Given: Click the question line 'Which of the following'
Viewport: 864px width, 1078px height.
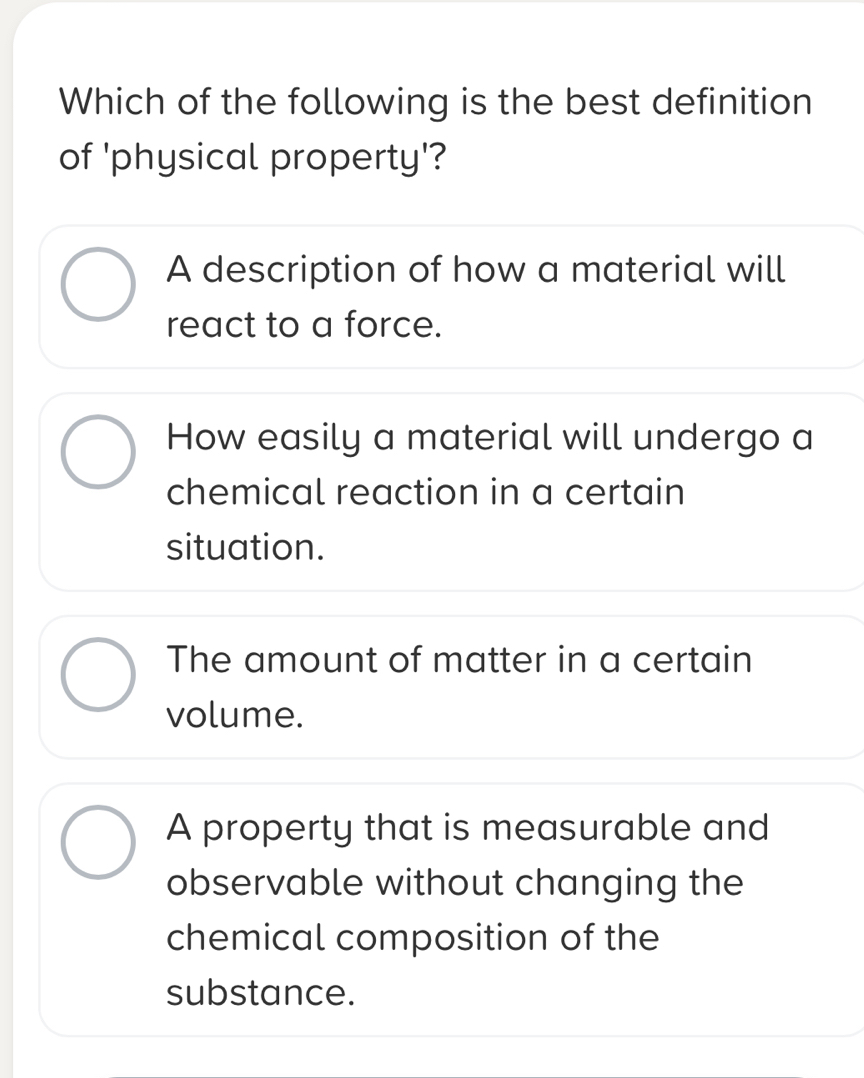Looking at the screenshot, I should 435,102.
